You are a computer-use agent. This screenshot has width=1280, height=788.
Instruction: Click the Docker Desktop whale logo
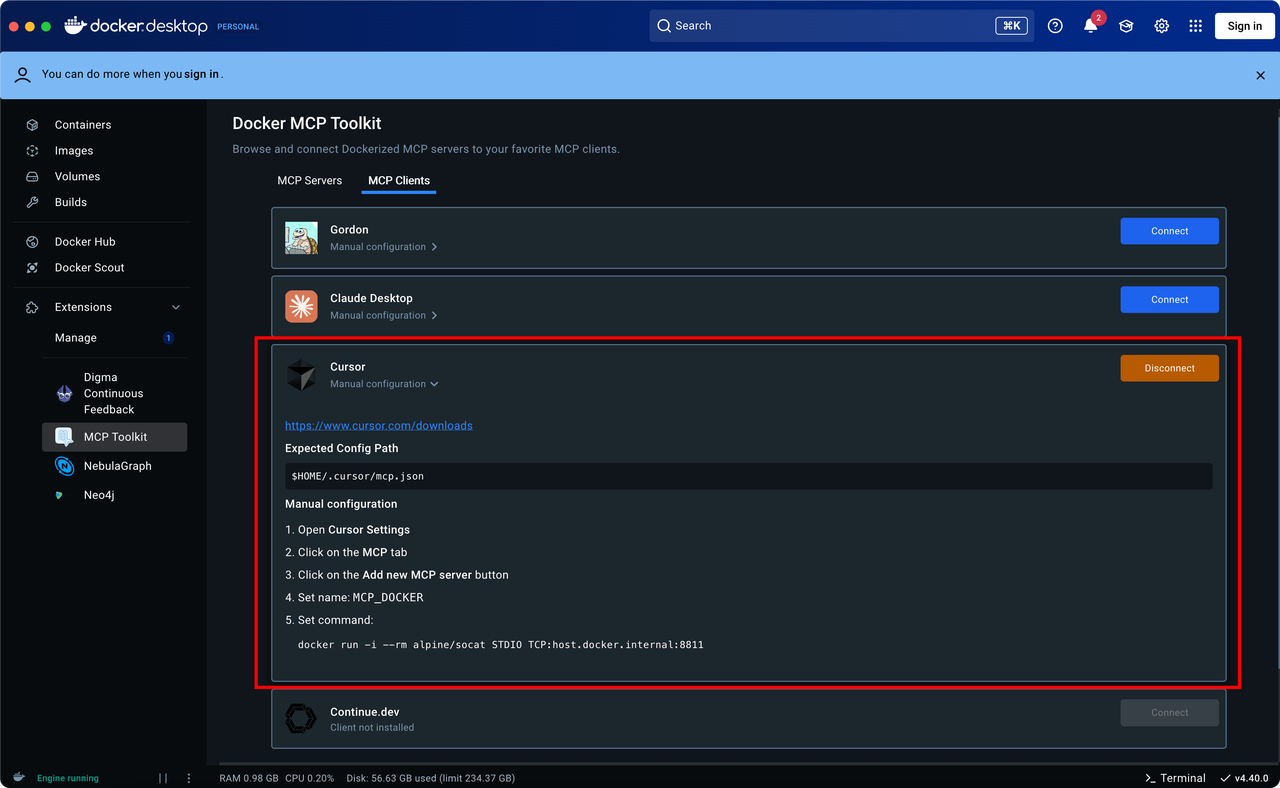(x=75, y=26)
